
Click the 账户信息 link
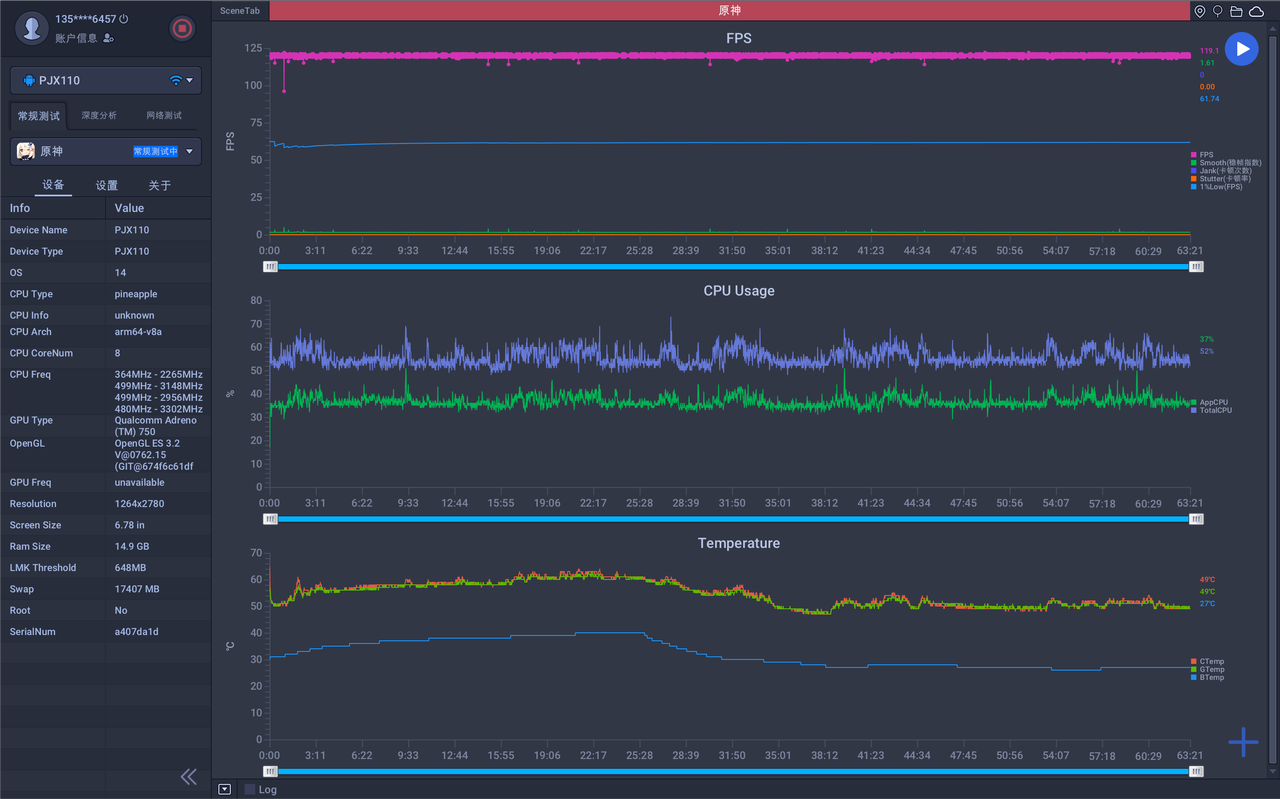76,38
